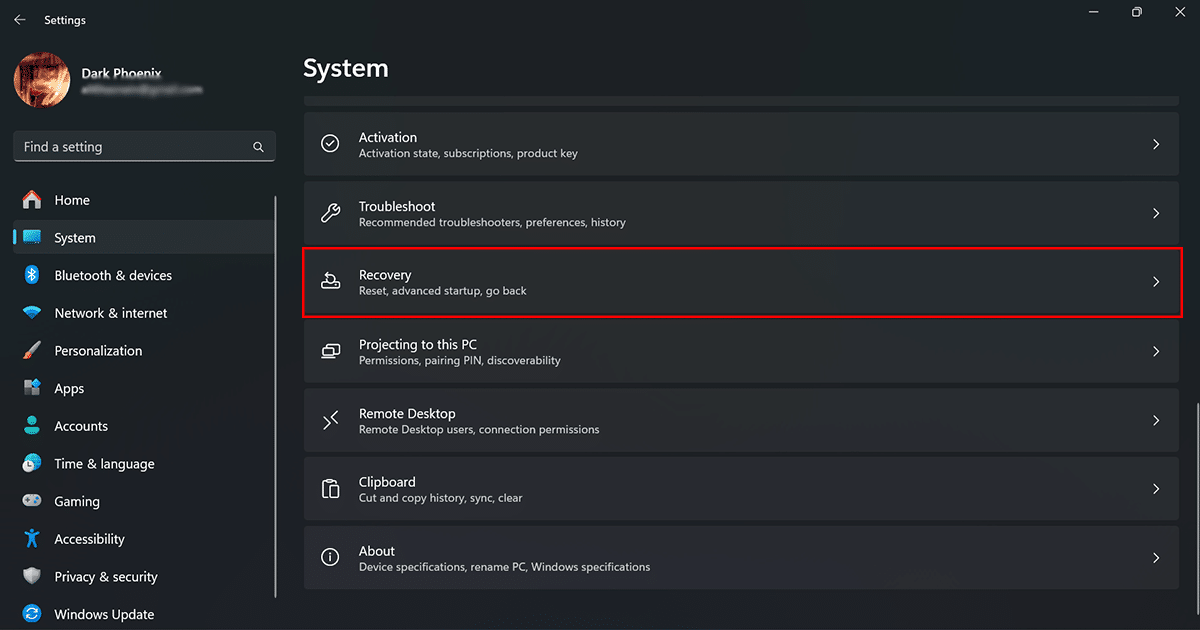Expand the Recovery settings row
The image size is (1200, 630).
(1156, 282)
